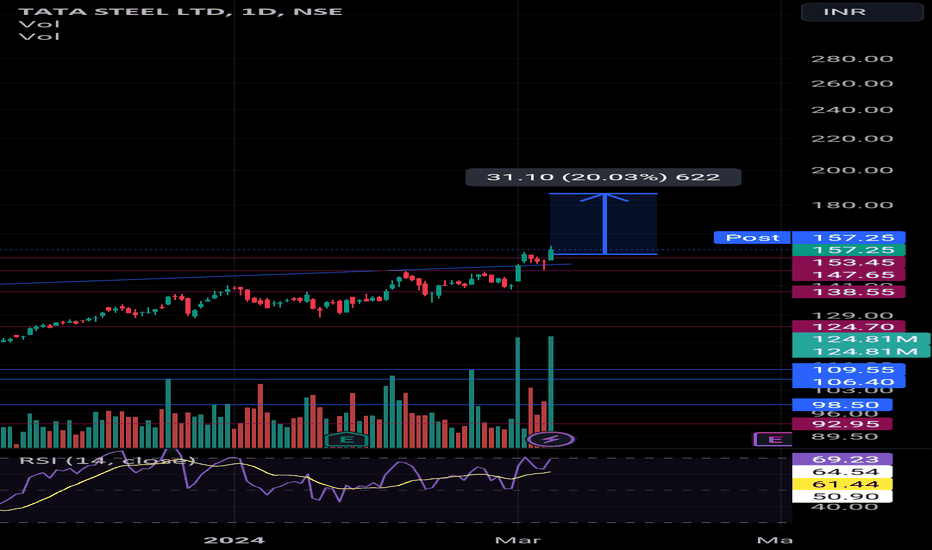Click the 31.10 (20.03%) 622 measurement label
The width and height of the screenshot is (932, 550).
click(x=603, y=177)
